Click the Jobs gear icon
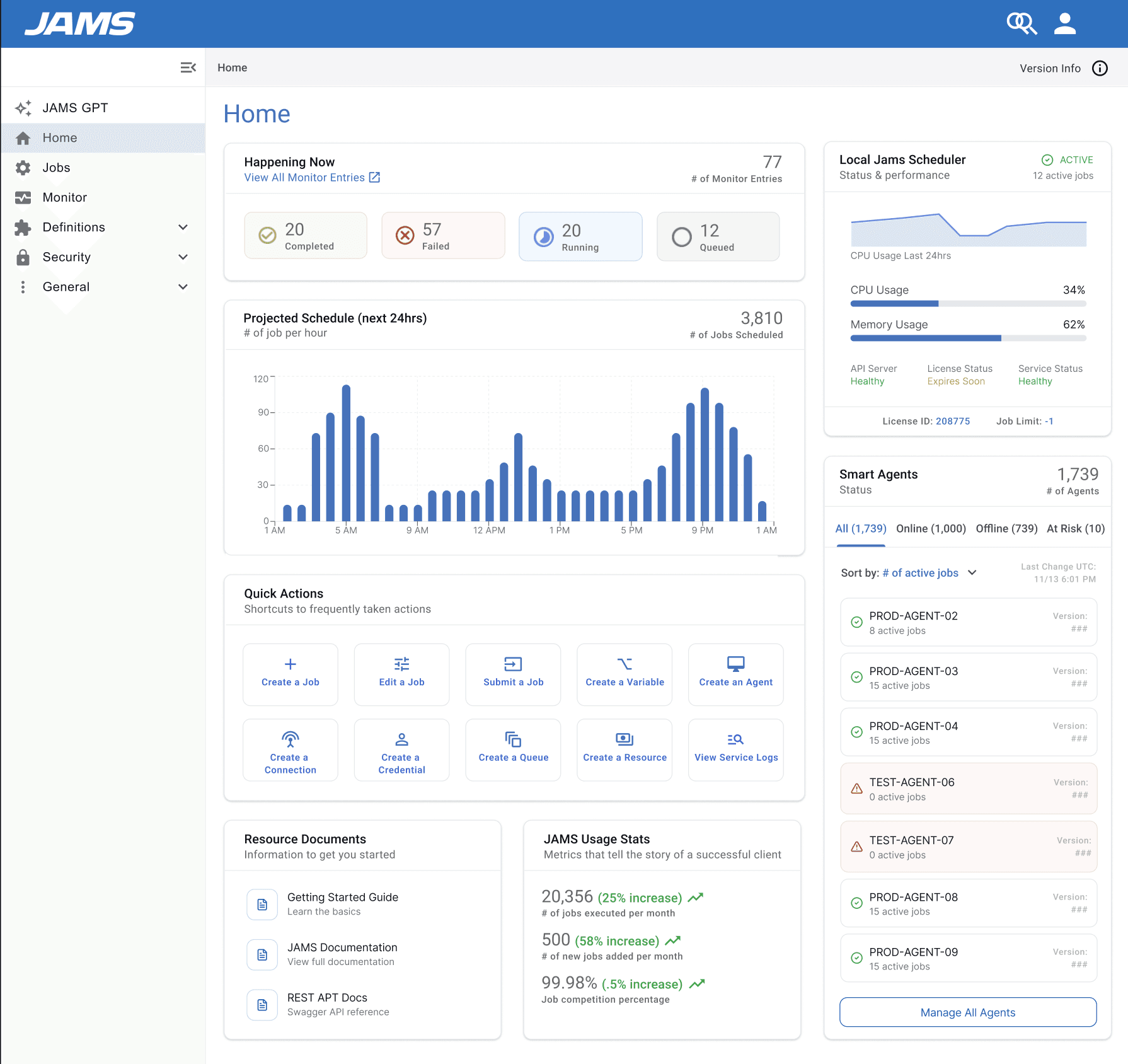The image size is (1128, 1064). click(x=23, y=168)
